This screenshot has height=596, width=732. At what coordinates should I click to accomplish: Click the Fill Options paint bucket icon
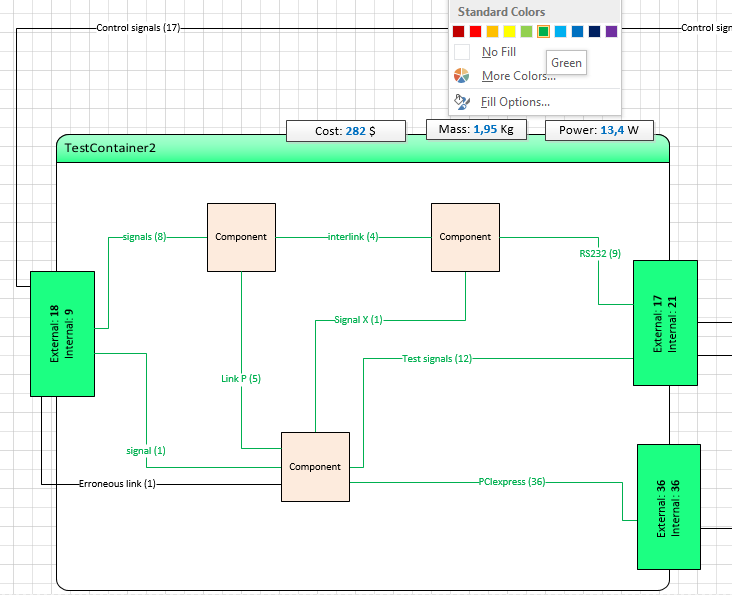click(462, 102)
